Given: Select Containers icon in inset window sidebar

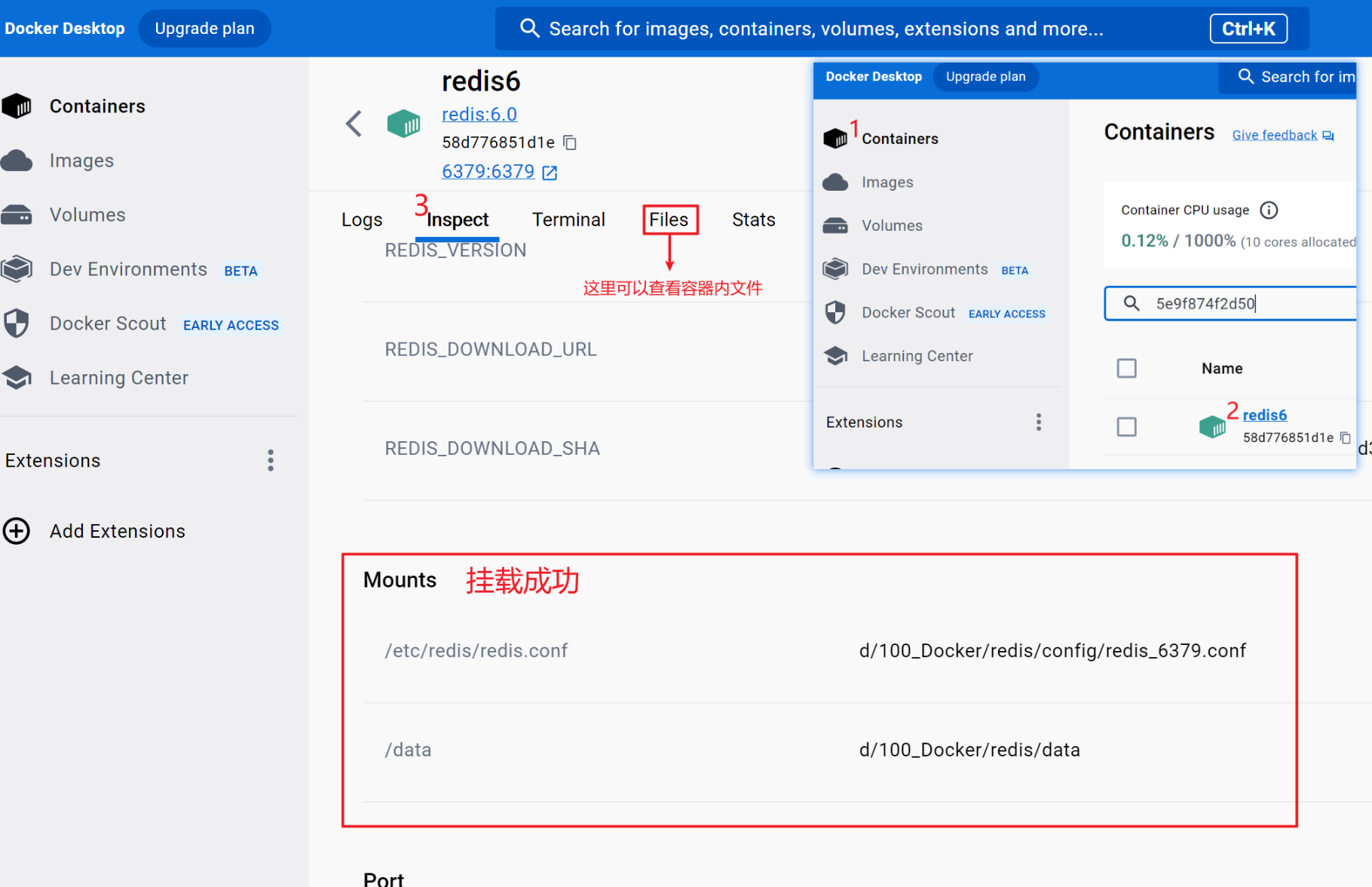Looking at the screenshot, I should point(835,139).
